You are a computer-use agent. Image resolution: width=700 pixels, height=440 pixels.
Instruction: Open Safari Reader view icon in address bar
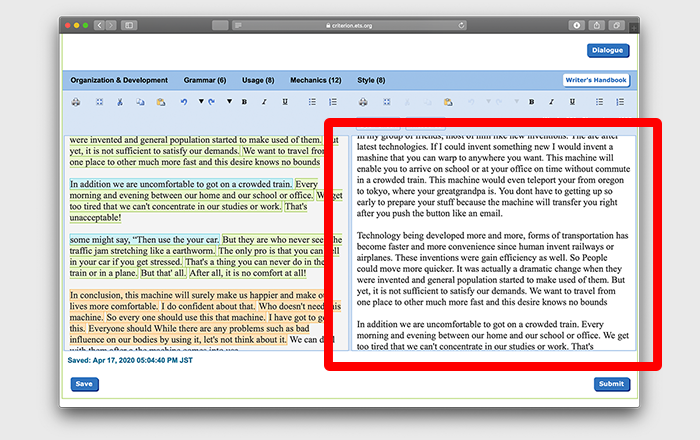(238, 25)
